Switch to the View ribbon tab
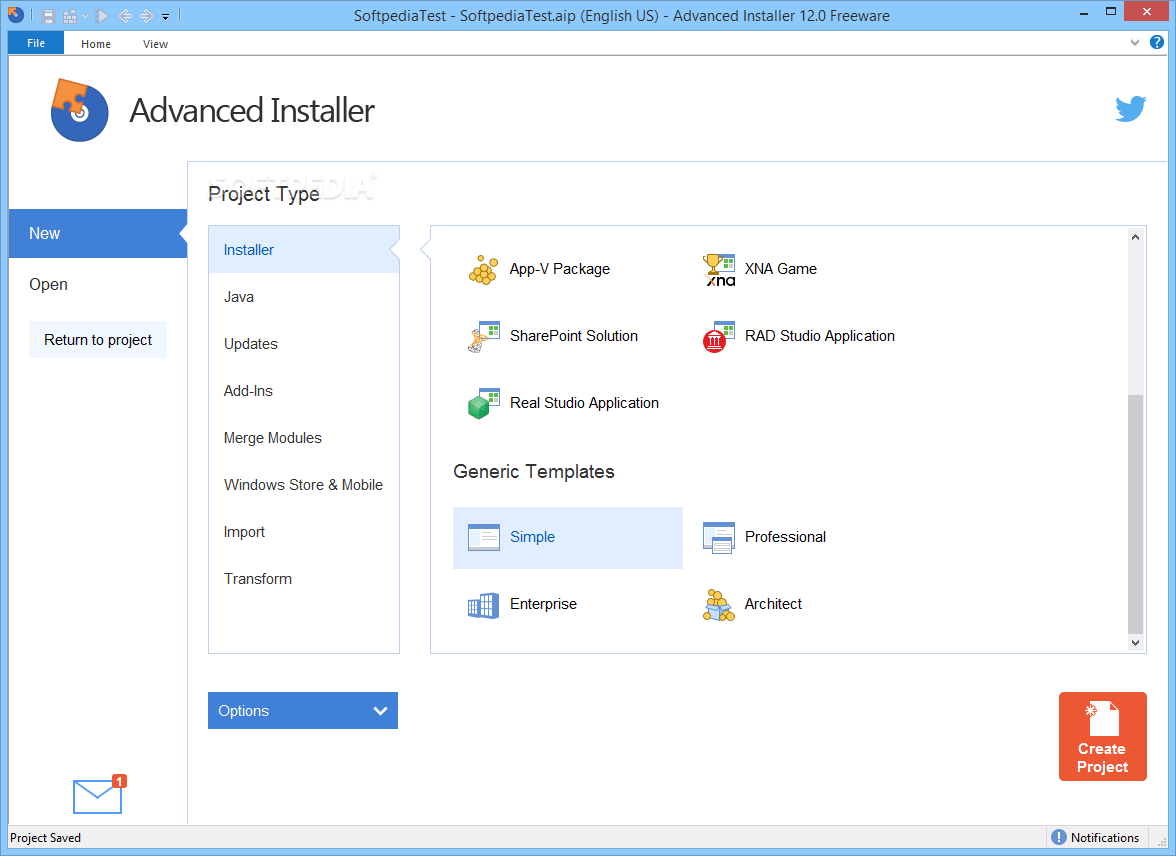Image resolution: width=1176 pixels, height=856 pixels. pyautogui.click(x=155, y=44)
